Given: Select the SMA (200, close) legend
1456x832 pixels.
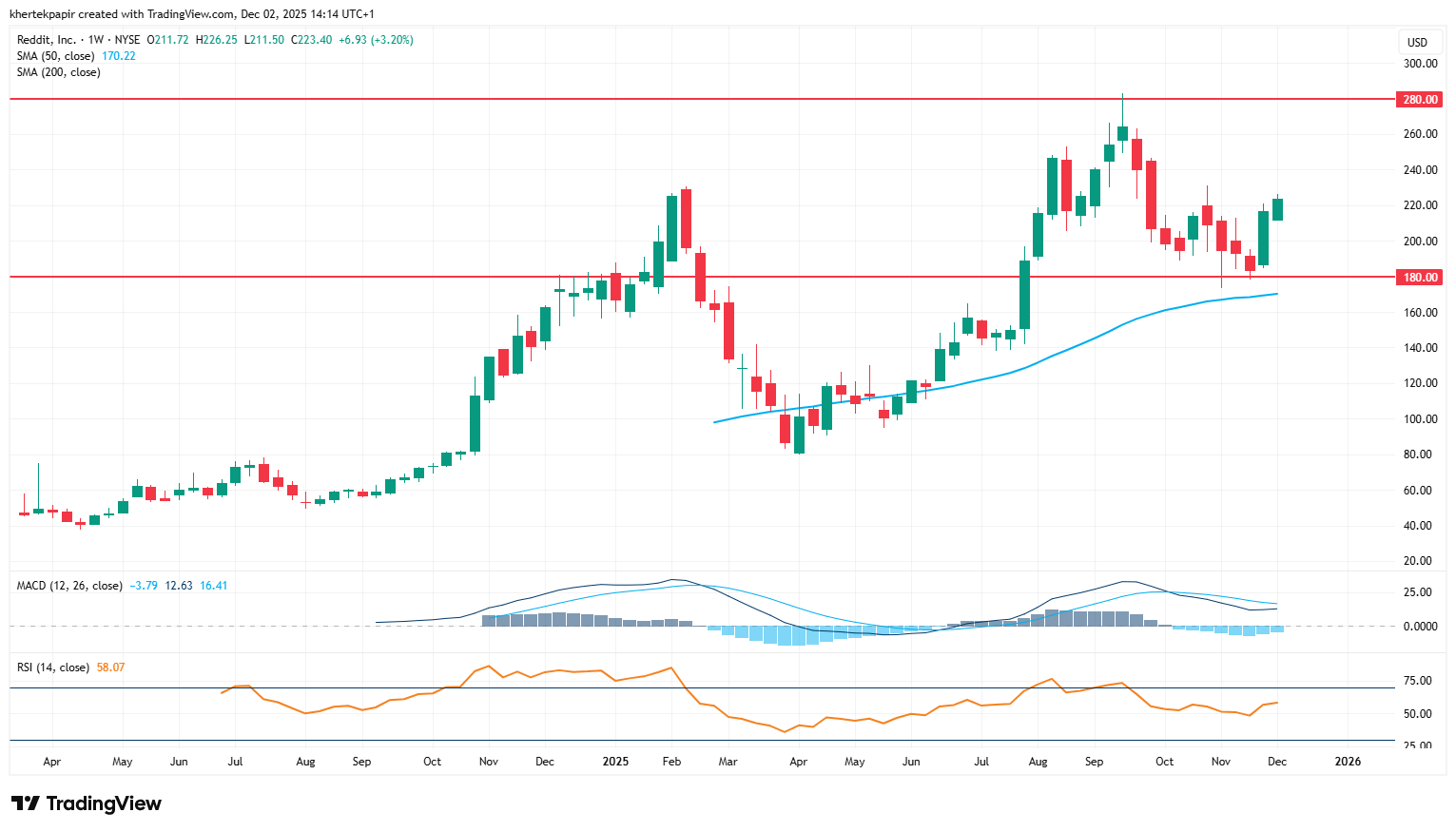Looking at the screenshot, I should pyautogui.click(x=58, y=72).
